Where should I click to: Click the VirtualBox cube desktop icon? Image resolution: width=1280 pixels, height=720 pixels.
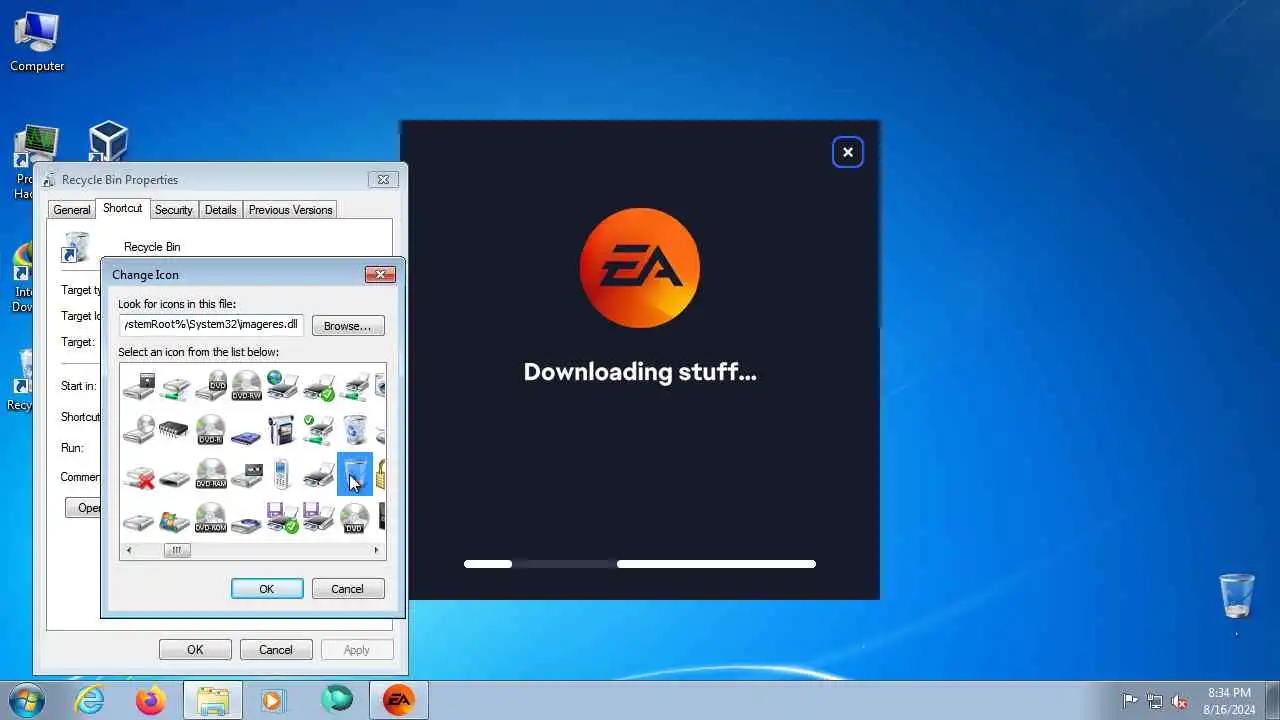click(x=108, y=142)
